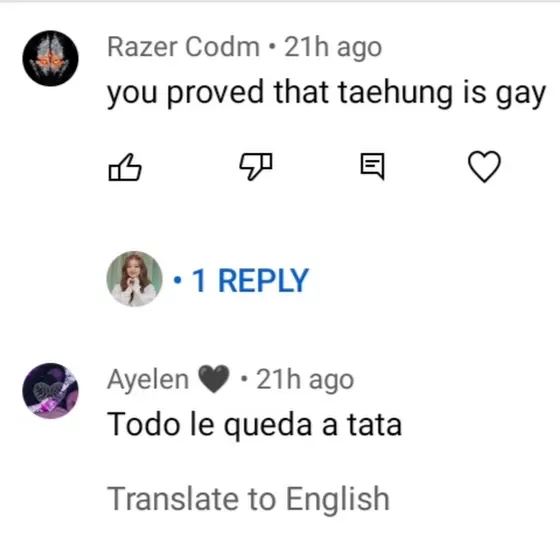Dislike Razer Codm's comment with thumbs down

[x=256, y=166]
